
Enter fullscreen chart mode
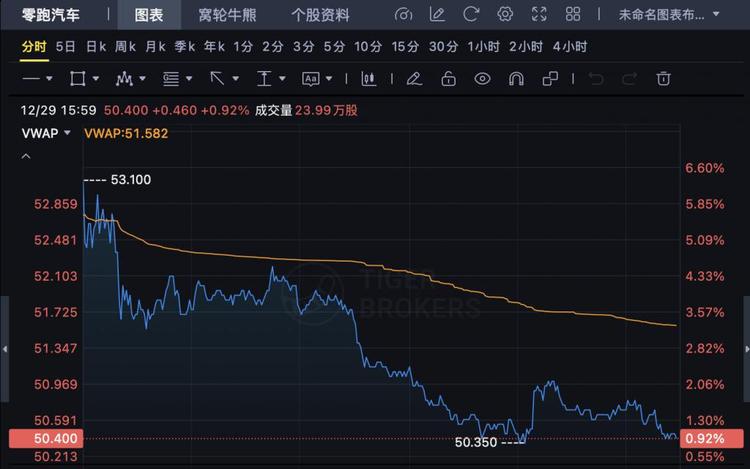539,15
